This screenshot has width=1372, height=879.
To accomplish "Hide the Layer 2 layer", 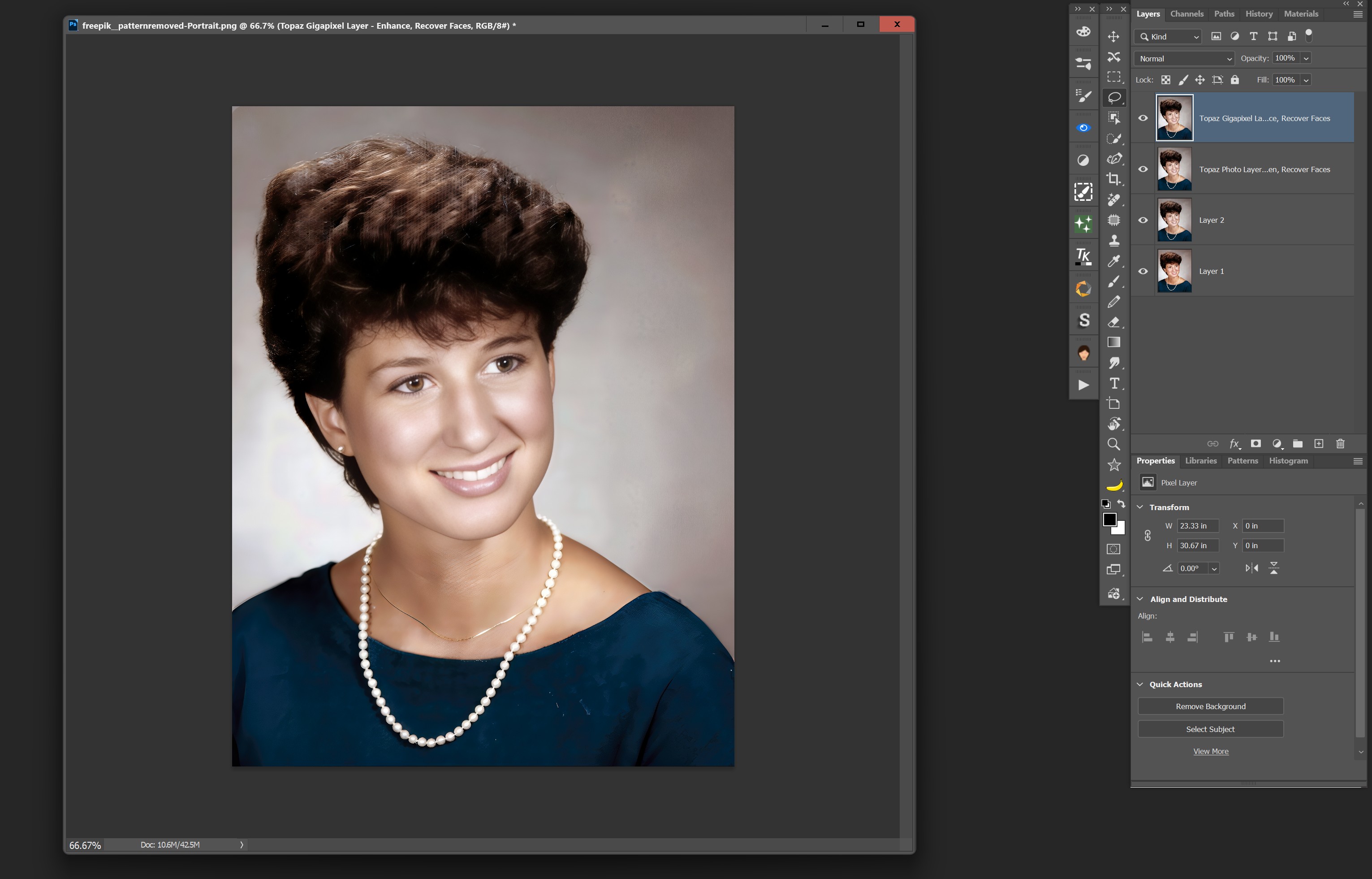I will pyautogui.click(x=1143, y=221).
